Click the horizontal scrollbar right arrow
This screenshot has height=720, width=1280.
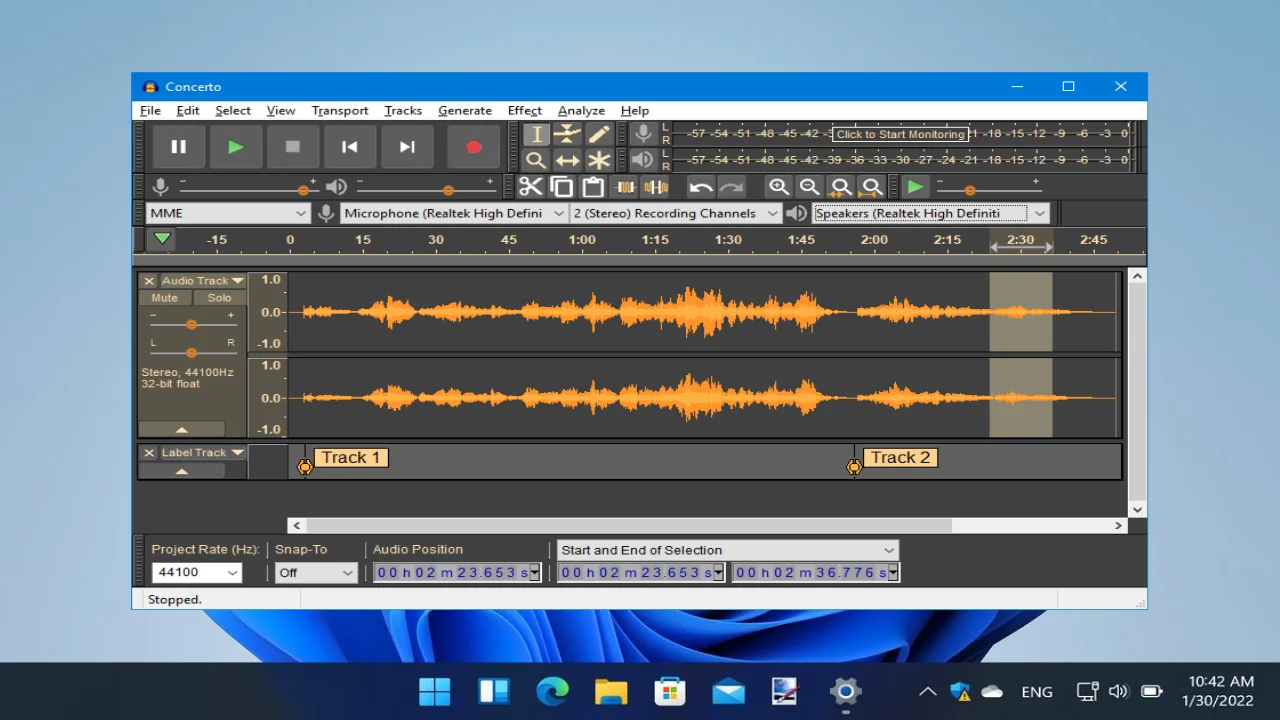(x=1119, y=525)
